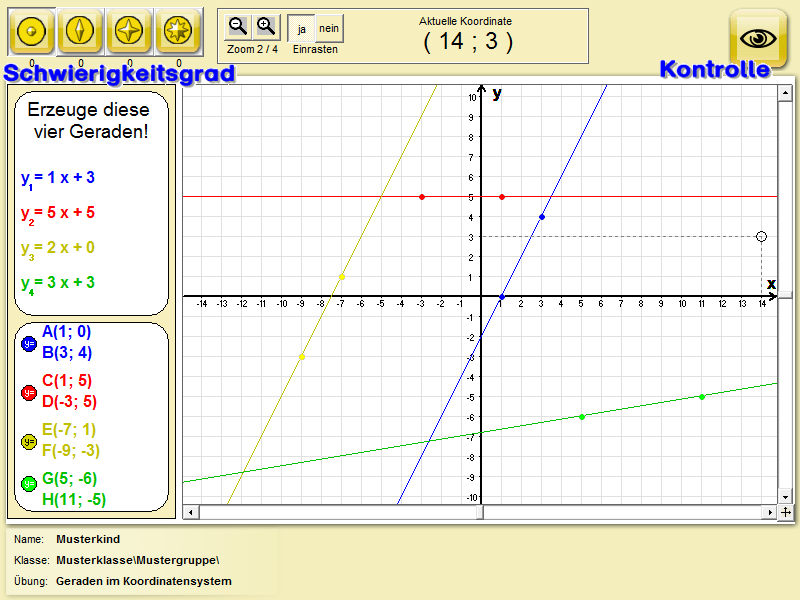Screen dimensions: 800x600
Task: Click the green y= equation icon
Action: coord(28,484)
